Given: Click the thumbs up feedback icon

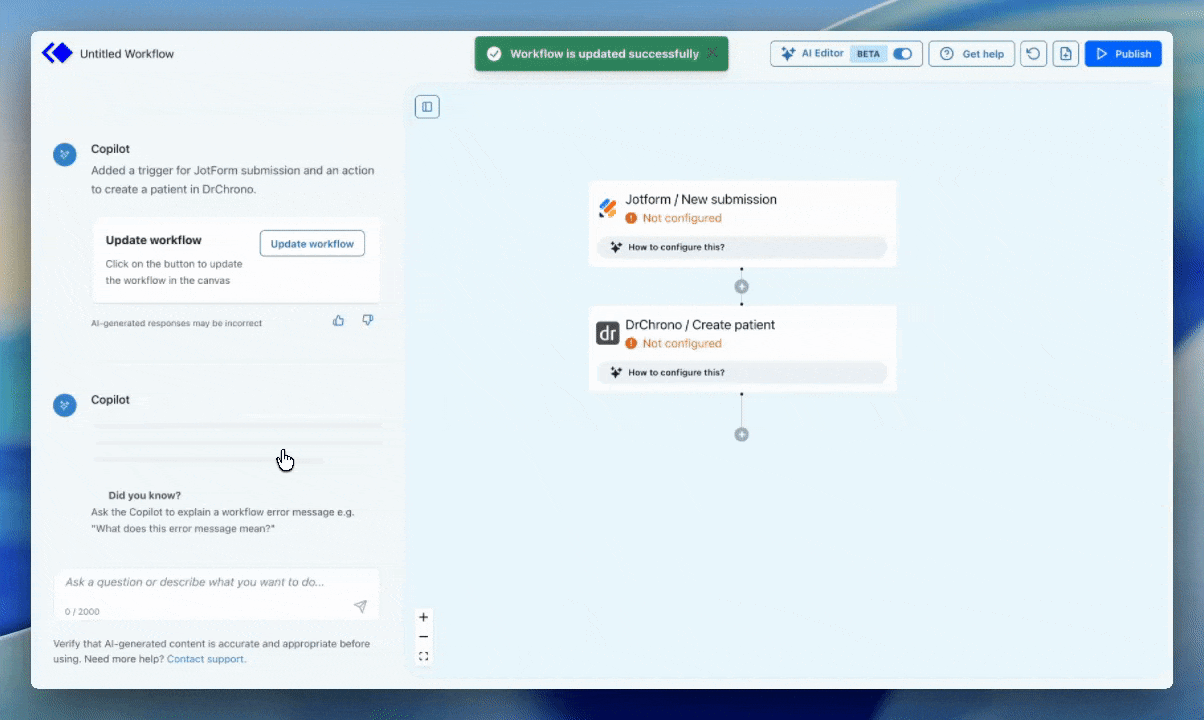Looking at the screenshot, I should 338,320.
